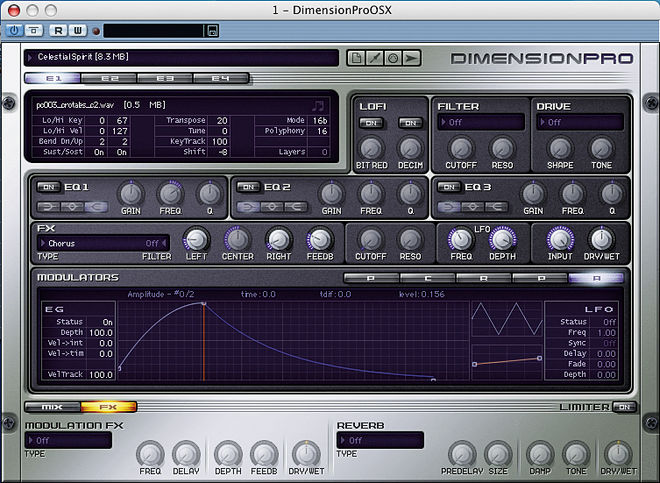The height and width of the screenshot is (483, 660).
Task: Select EQ 3 high shelf shape
Action: pos(496,207)
